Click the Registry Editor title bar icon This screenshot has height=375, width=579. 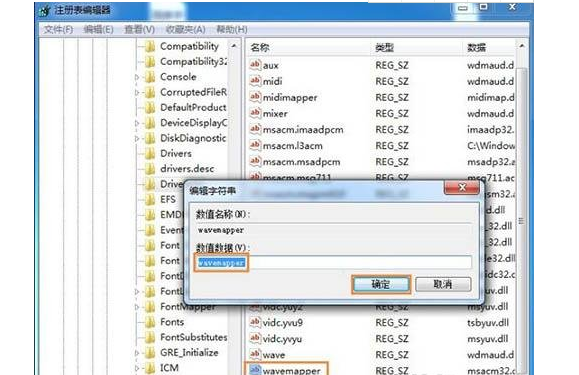tap(44, 11)
